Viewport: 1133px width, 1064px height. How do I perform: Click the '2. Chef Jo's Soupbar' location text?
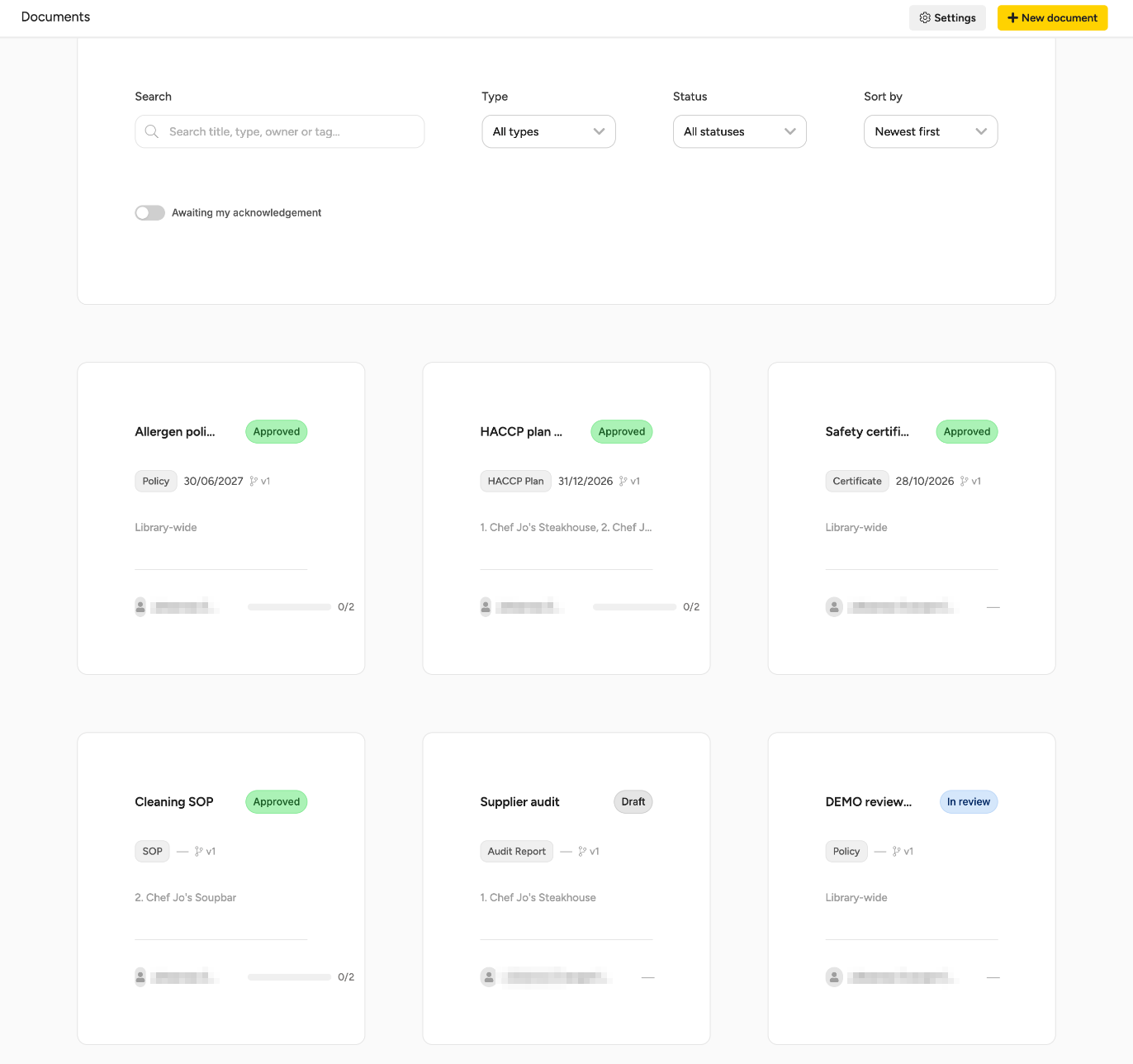click(x=186, y=897)
